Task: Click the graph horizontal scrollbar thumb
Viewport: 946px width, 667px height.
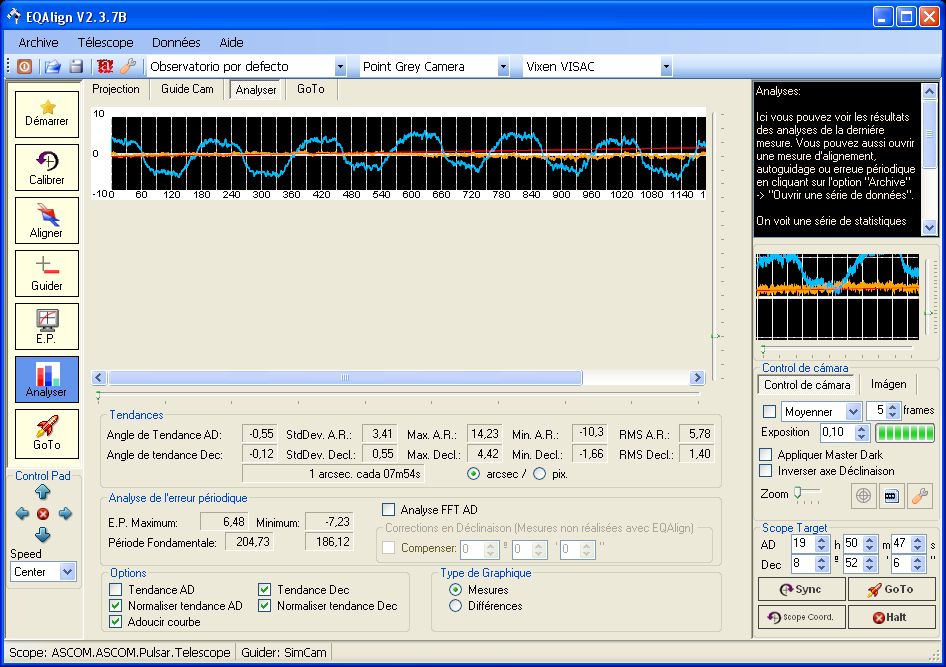Action: pos(345,378)
